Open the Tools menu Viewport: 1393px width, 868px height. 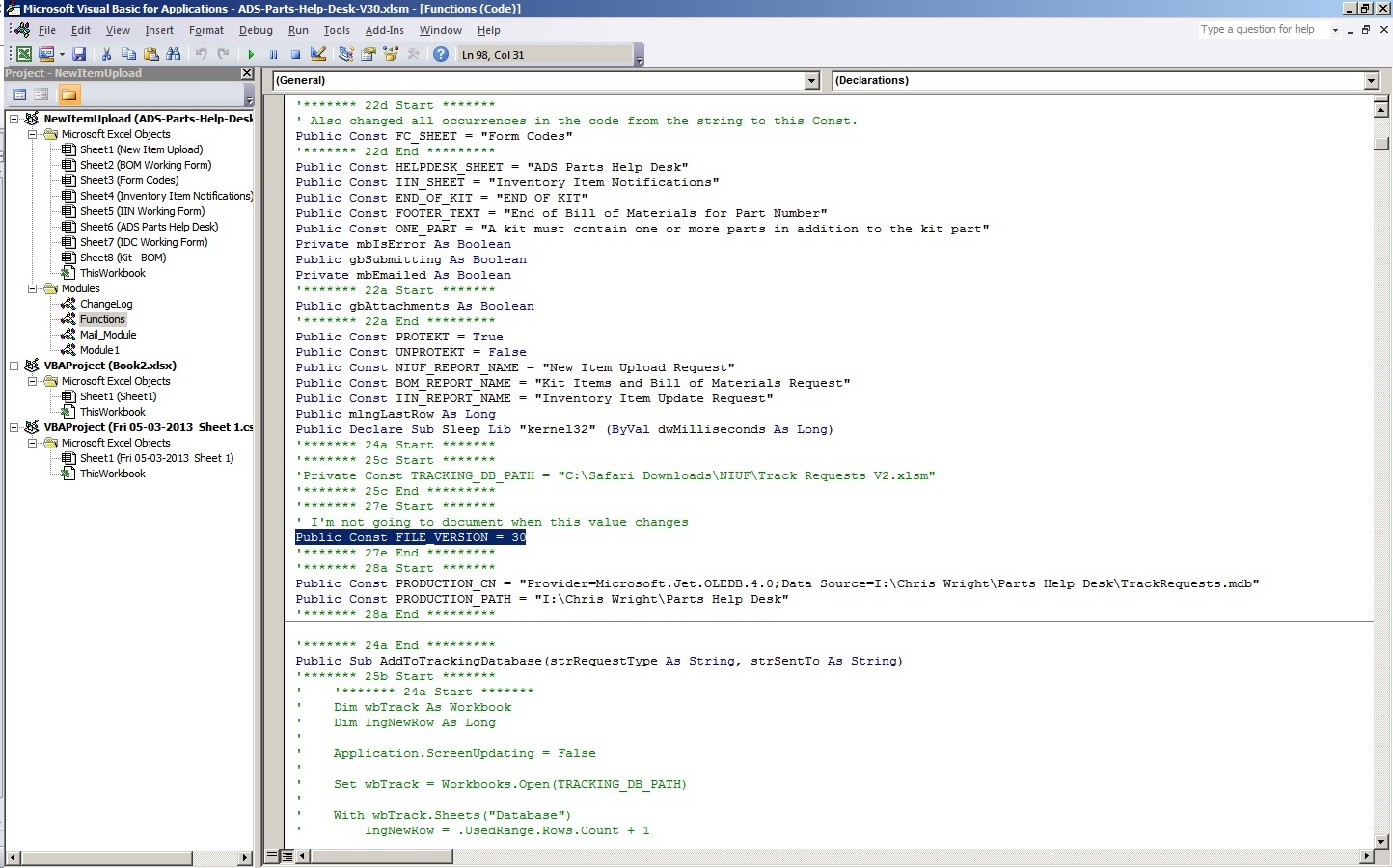(336, 30)
